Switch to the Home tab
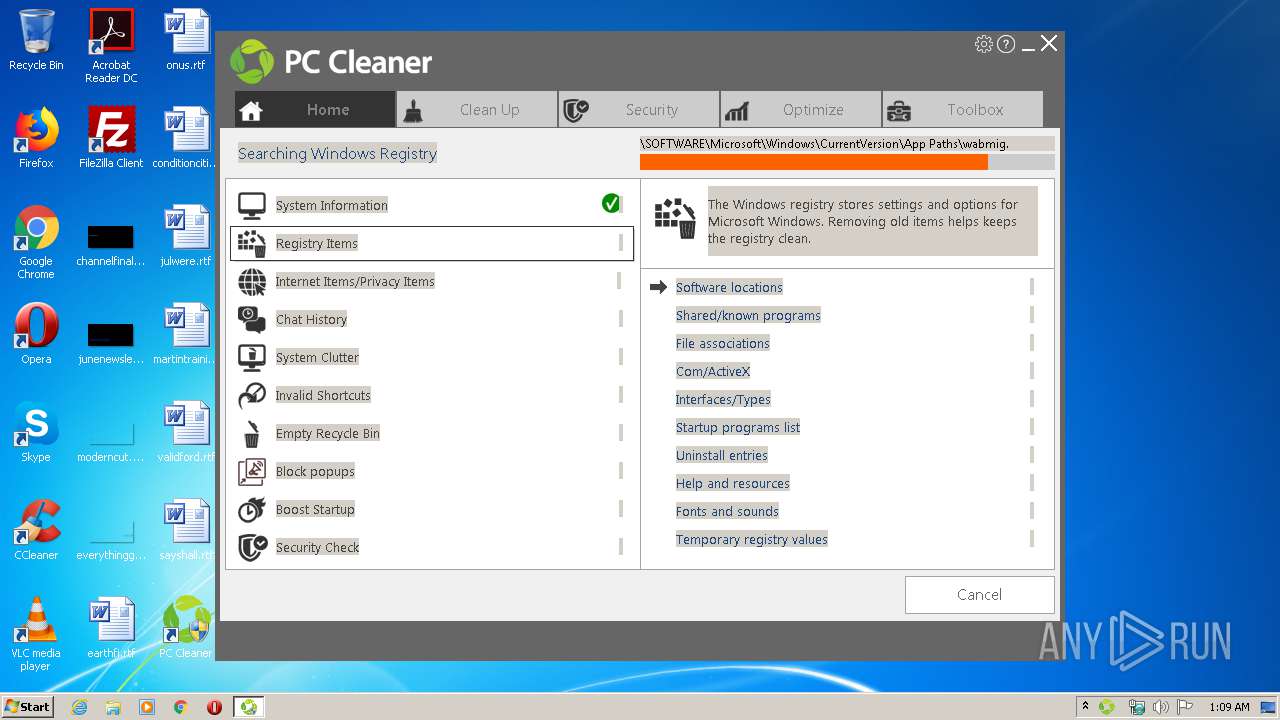 [315, 110]
